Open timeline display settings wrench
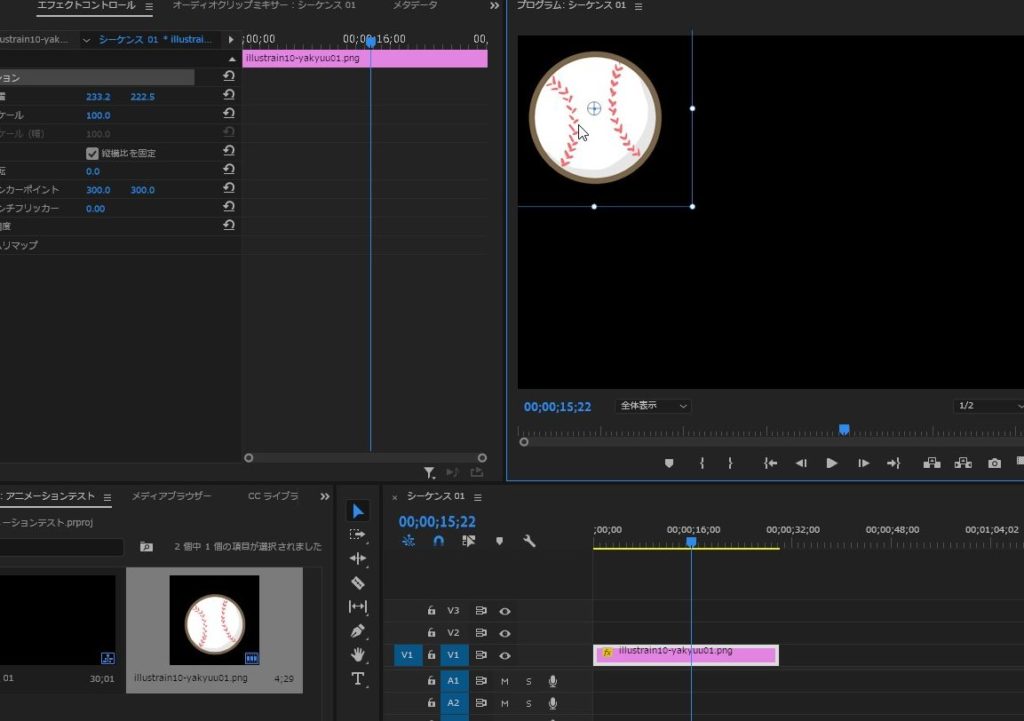The width and height of the screenshot is (1024, 721). click(529, 541)
